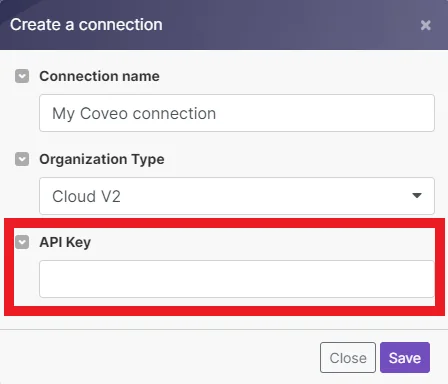
Task: Click the API Key input field
Action: point(237,279)
